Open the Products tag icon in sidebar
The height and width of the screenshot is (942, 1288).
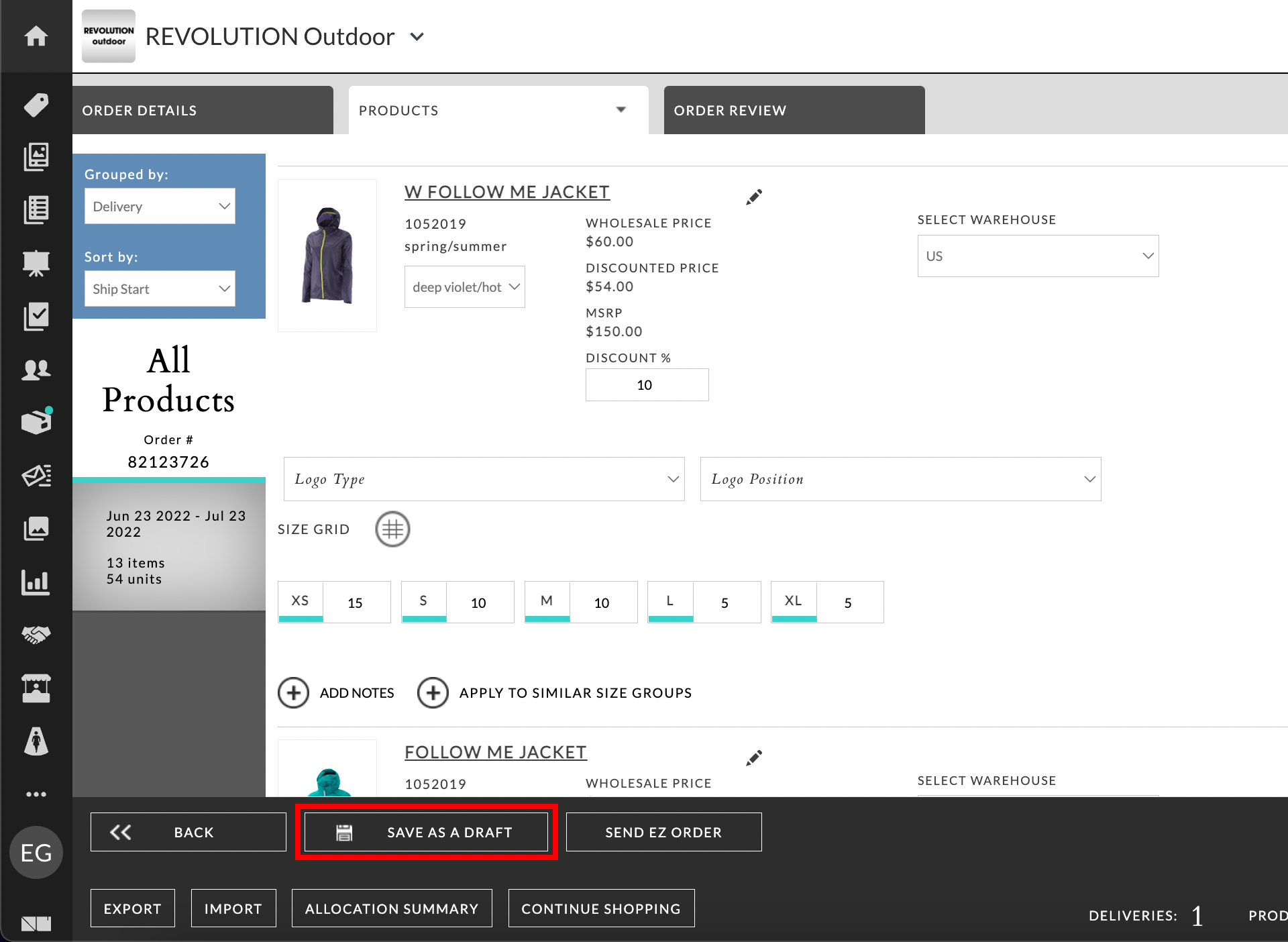coord(37,105)
